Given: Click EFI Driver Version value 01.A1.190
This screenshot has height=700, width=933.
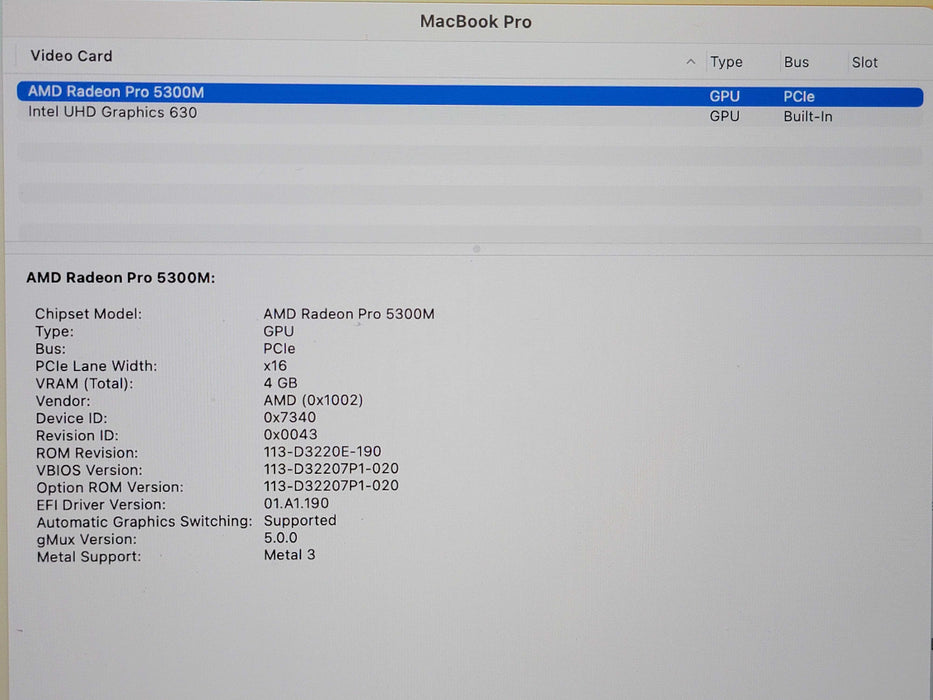Looking at the screenshot, I should (296, 503).
